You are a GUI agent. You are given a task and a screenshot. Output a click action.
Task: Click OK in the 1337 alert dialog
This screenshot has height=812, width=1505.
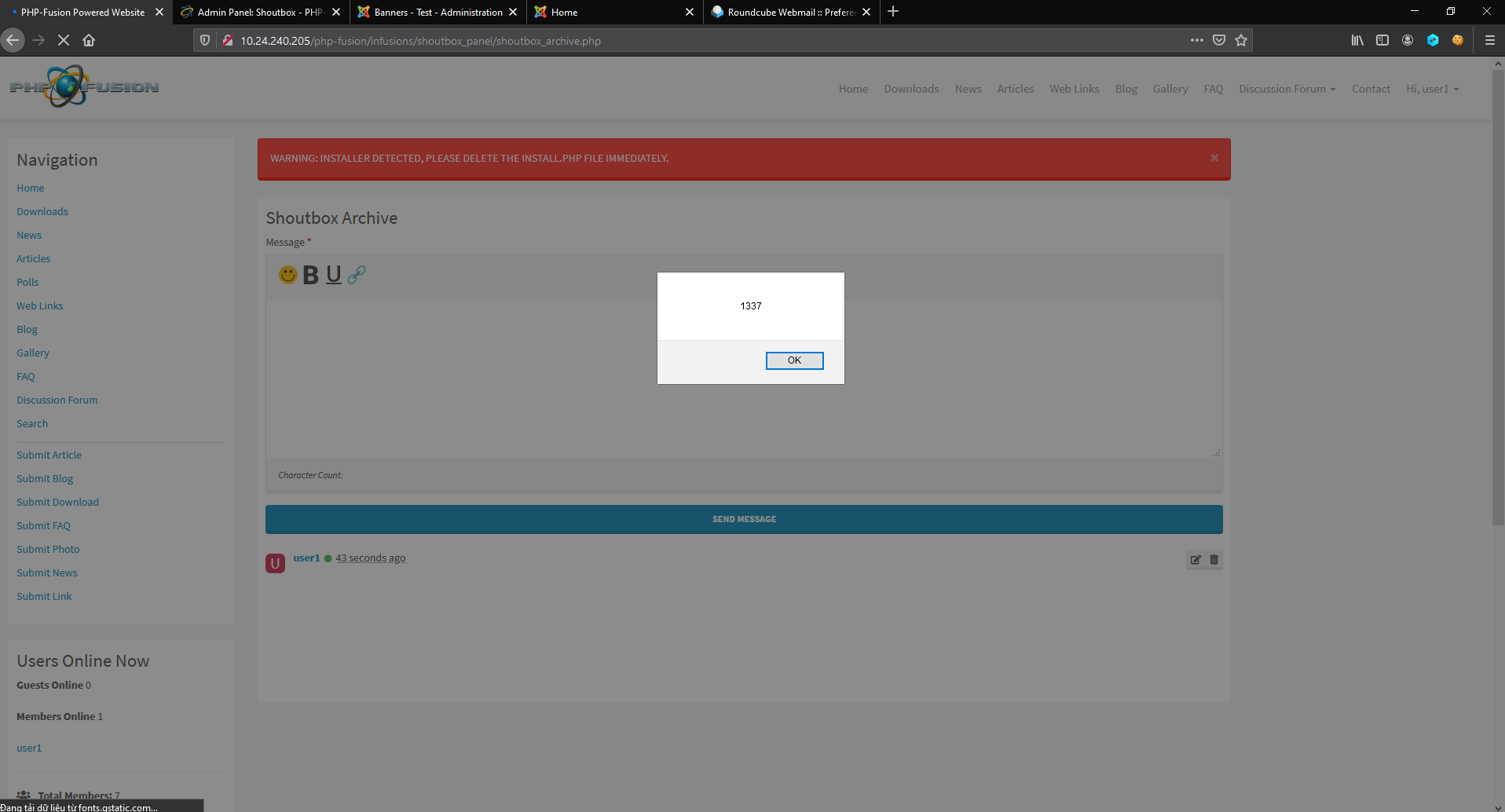[x=794, y=360]
